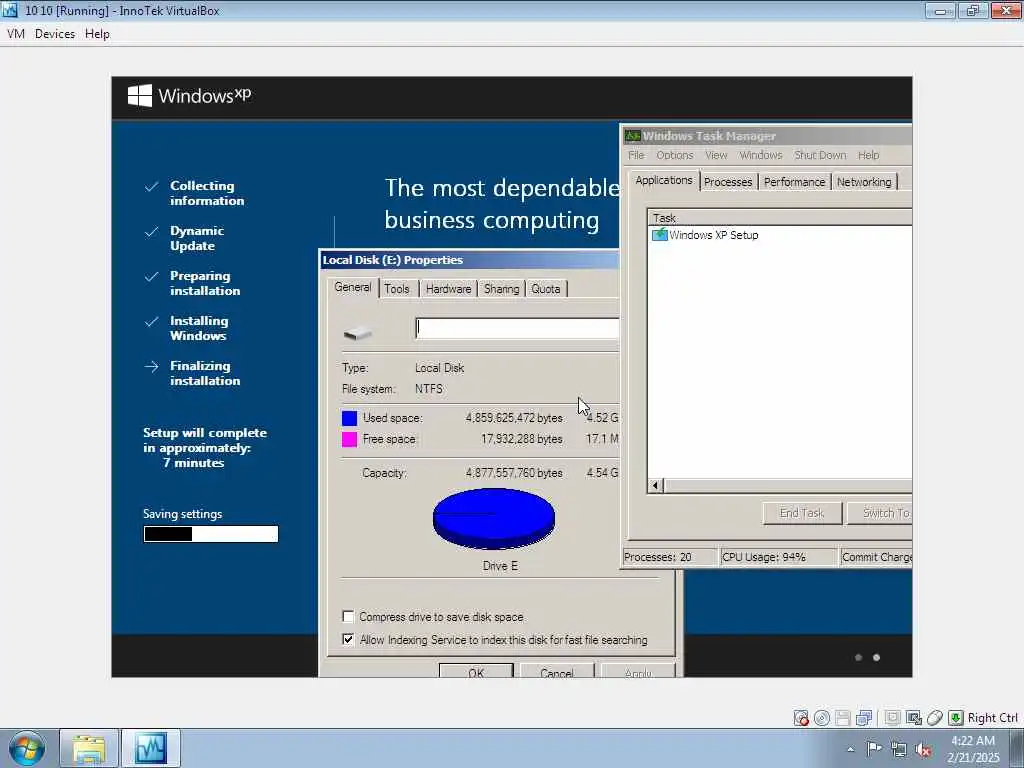Image resolution: width=1024 pixels, height=768 pixels.
Task: Click the Windows XP logo banner
Action: tap(189, 95)
